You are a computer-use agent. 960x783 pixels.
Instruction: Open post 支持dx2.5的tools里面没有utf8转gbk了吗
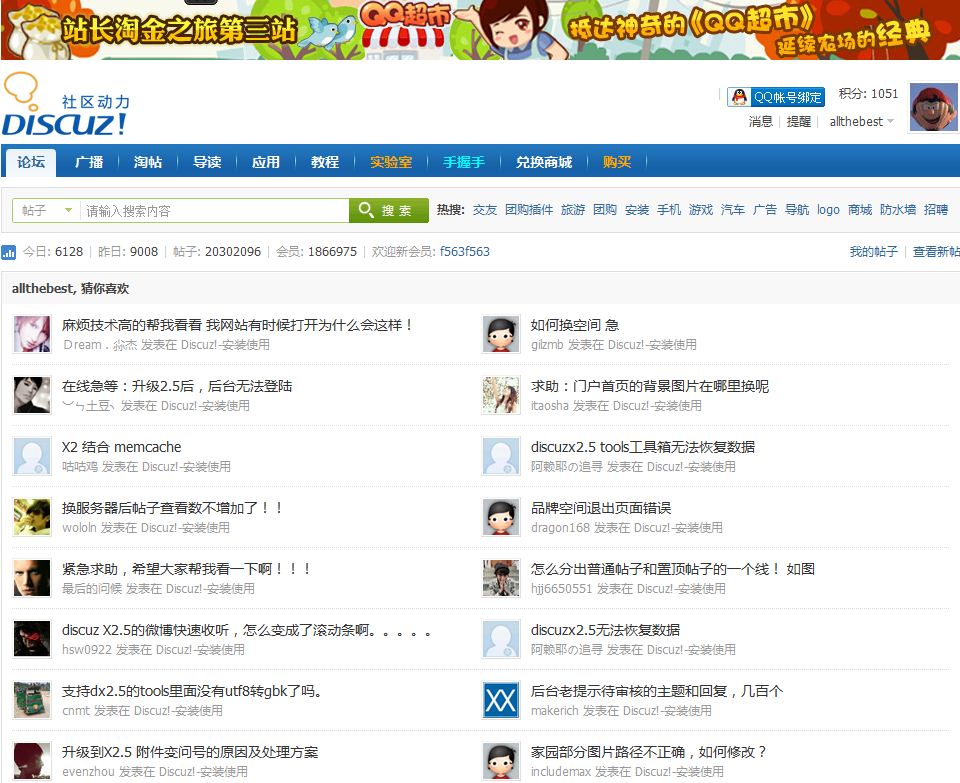click(192, 691)
